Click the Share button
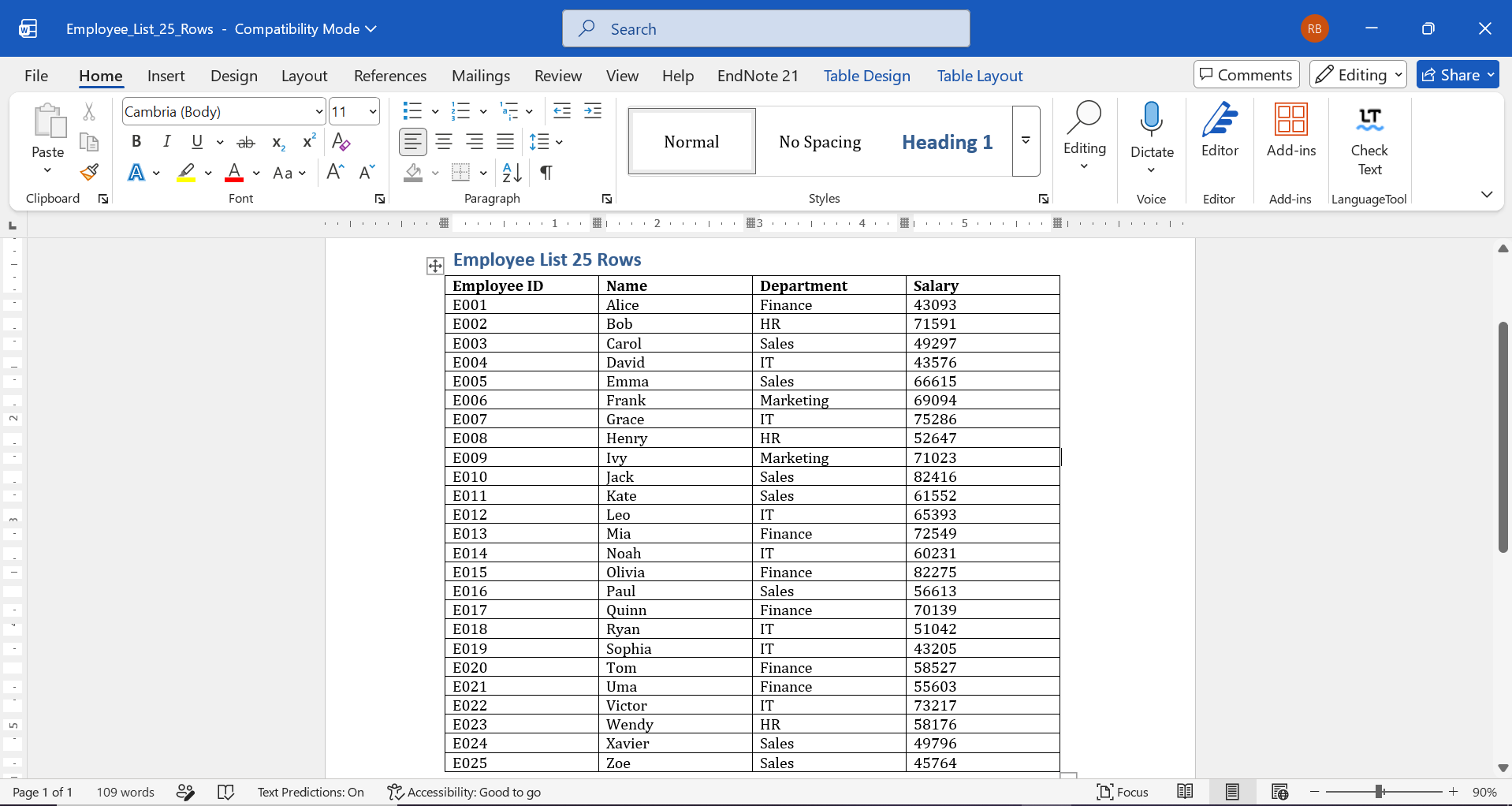Image resolution: width=1512 pixels, height=806 pixels. 1458,75
